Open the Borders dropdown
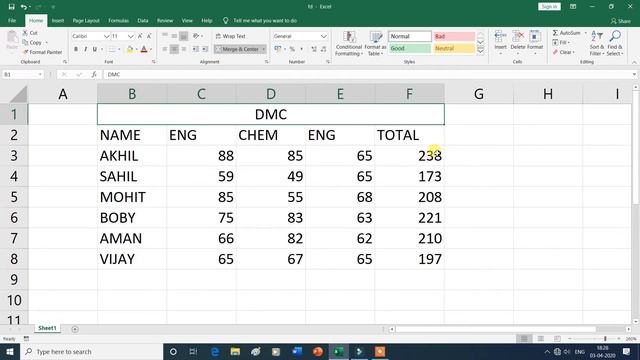This screenshot has height=360, width=640. tap(119, 49)
